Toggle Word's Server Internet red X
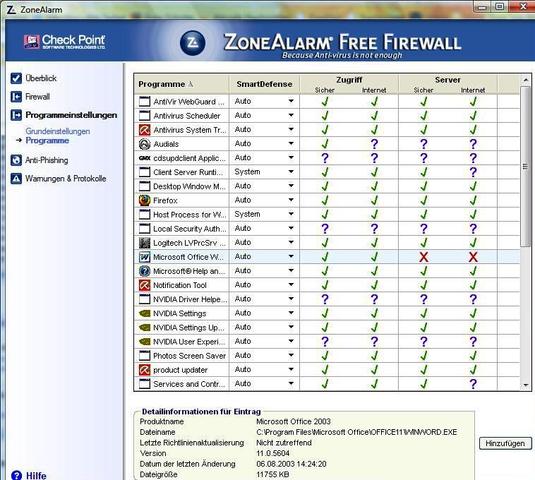This screenshot has width=535, height=480. tap(473, 257)
